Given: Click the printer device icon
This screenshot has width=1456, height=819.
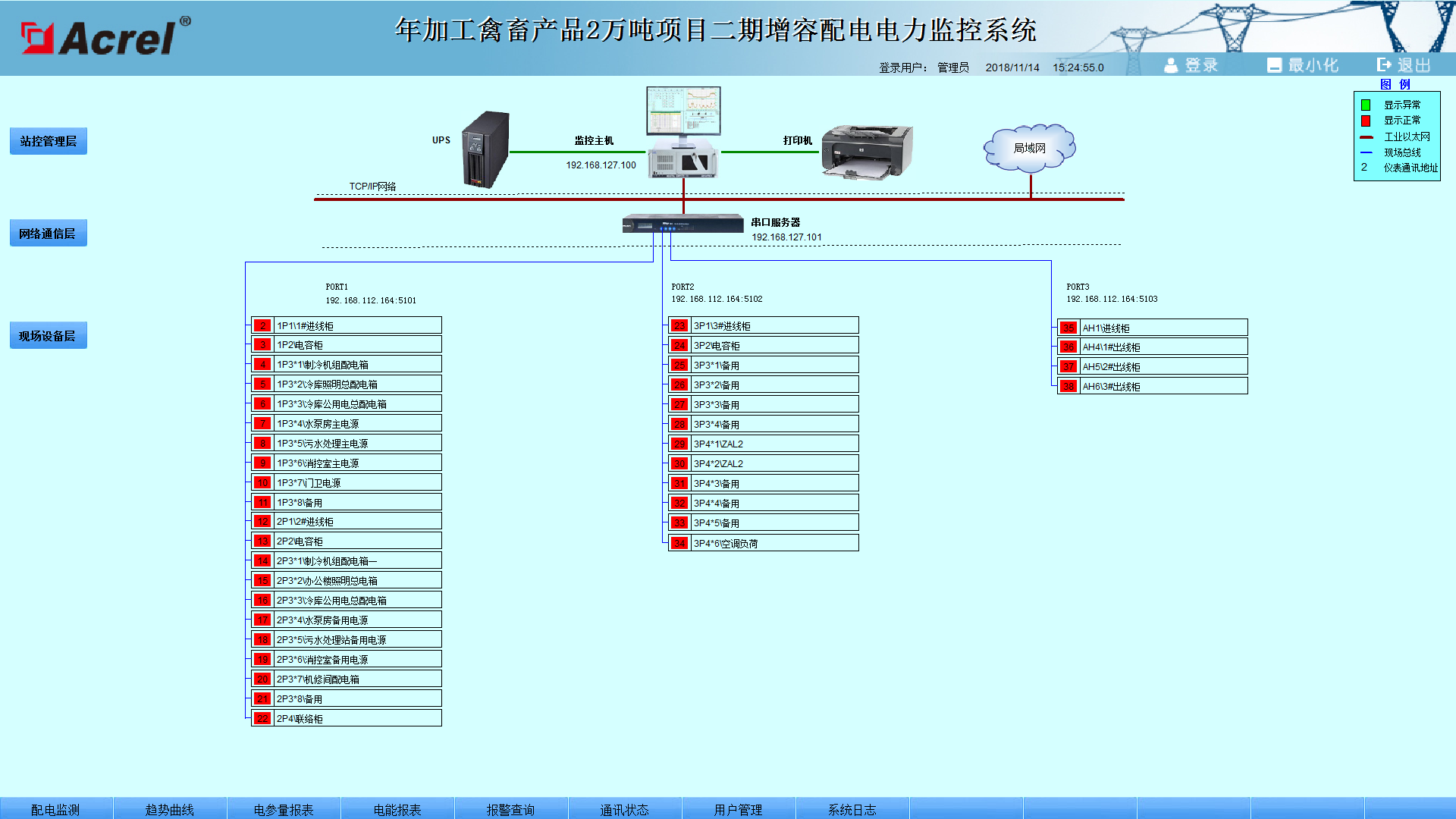Looking at the screenshot, I should (x=867, y=152).
